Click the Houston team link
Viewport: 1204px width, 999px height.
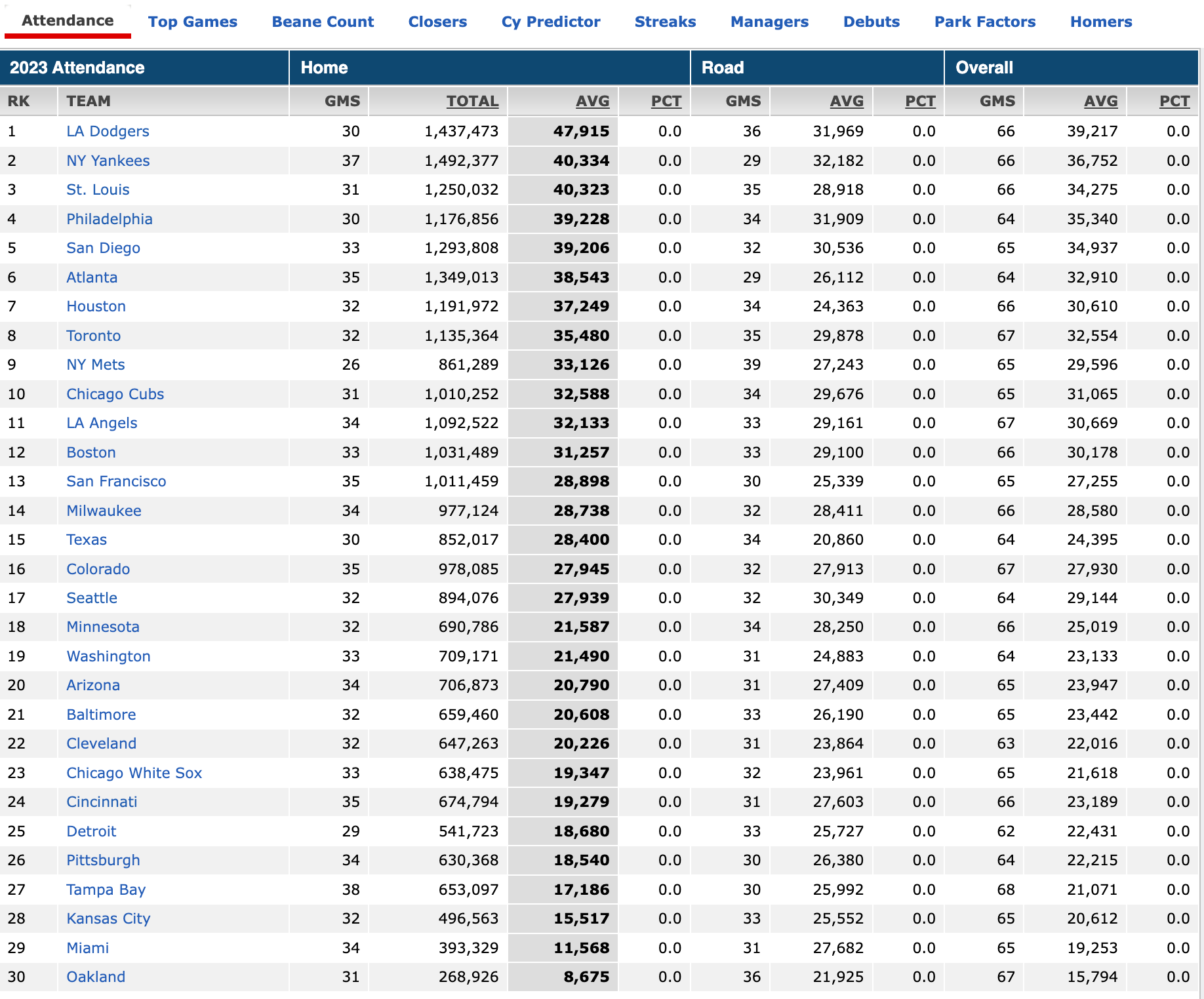96,306
